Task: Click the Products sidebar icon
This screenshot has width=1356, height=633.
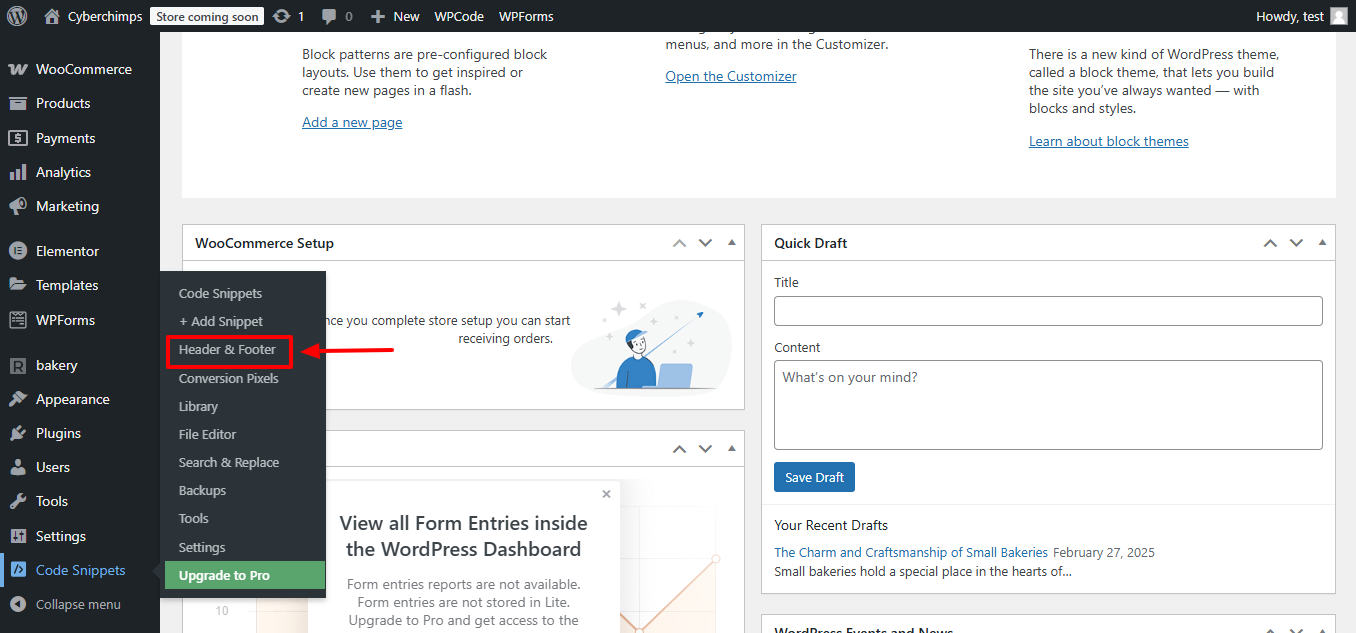Action: 17,103
